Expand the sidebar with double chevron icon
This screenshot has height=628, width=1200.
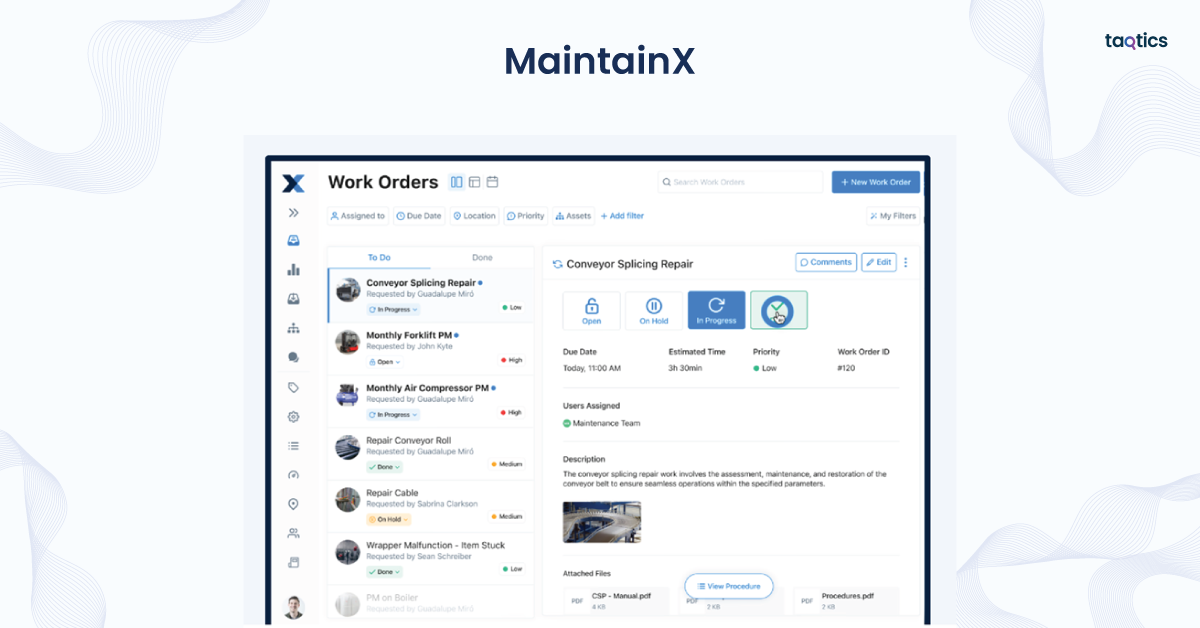[293, 213]
